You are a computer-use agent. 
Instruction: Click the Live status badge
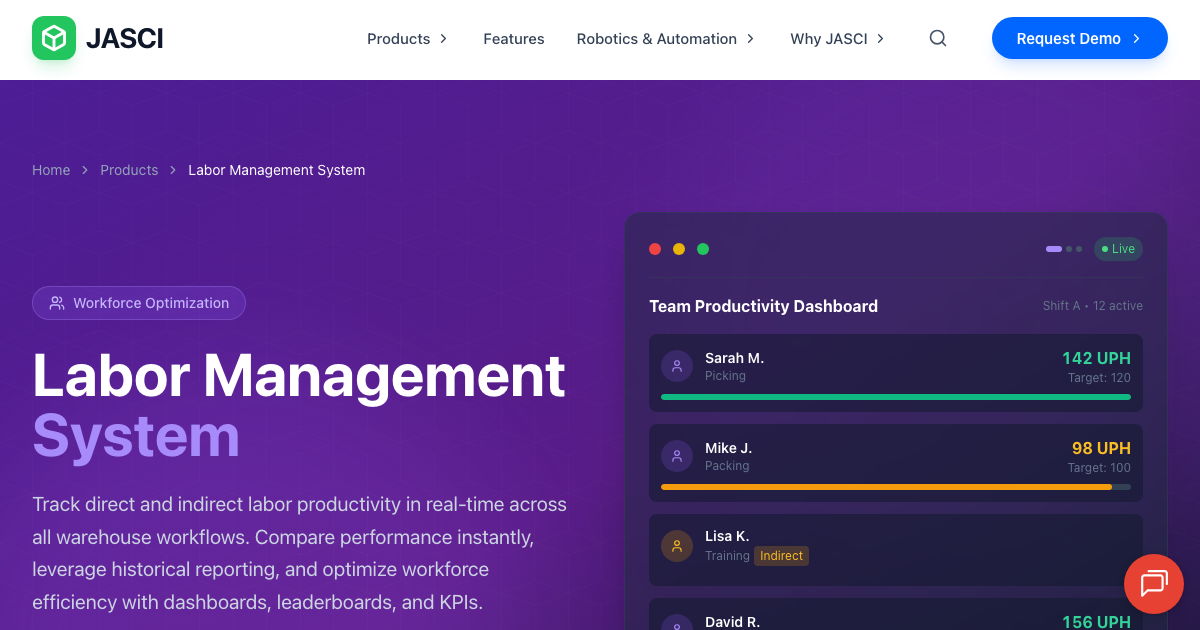1118,249
